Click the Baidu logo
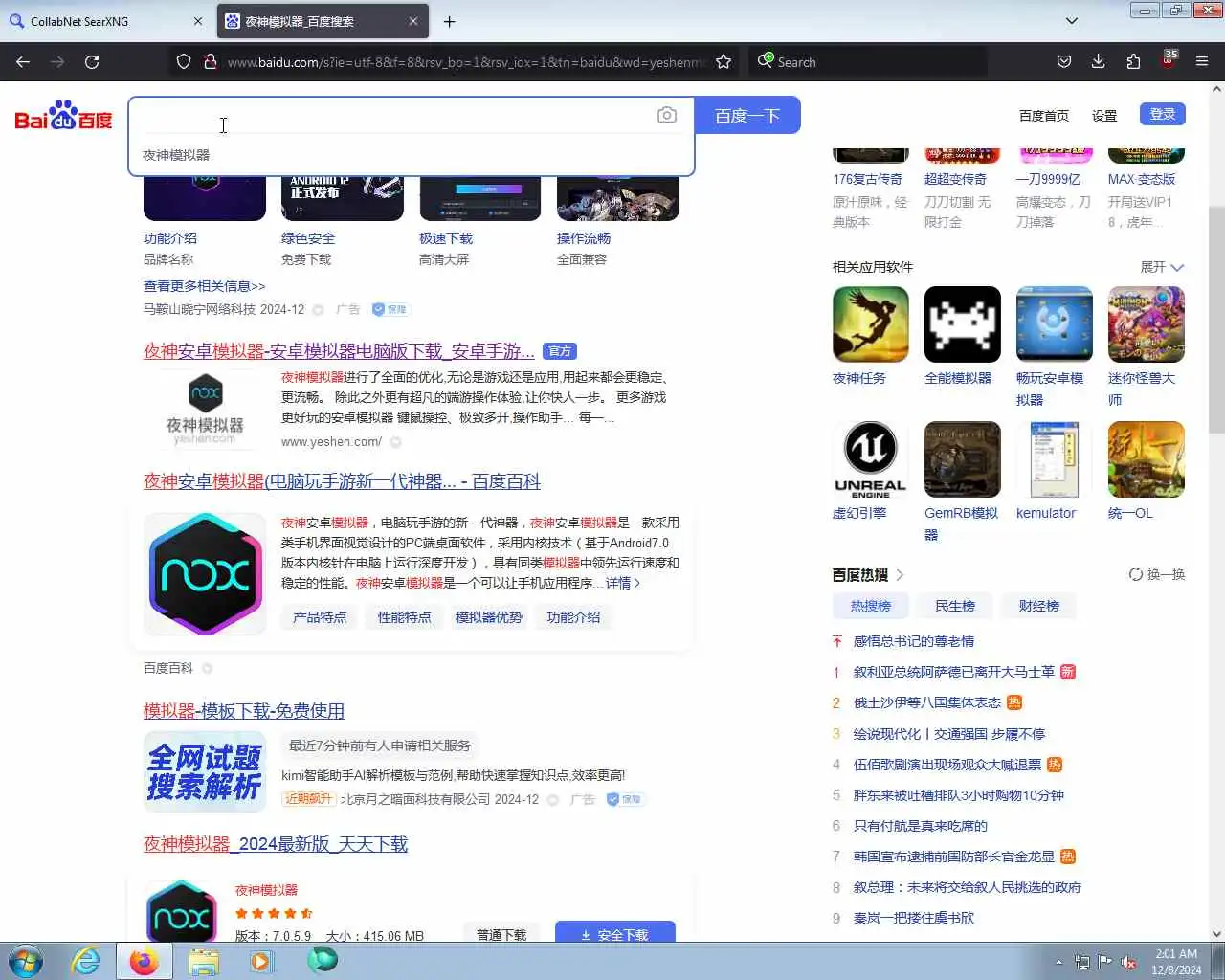Viewport: 1225px width, 980px height. [63, 115]
